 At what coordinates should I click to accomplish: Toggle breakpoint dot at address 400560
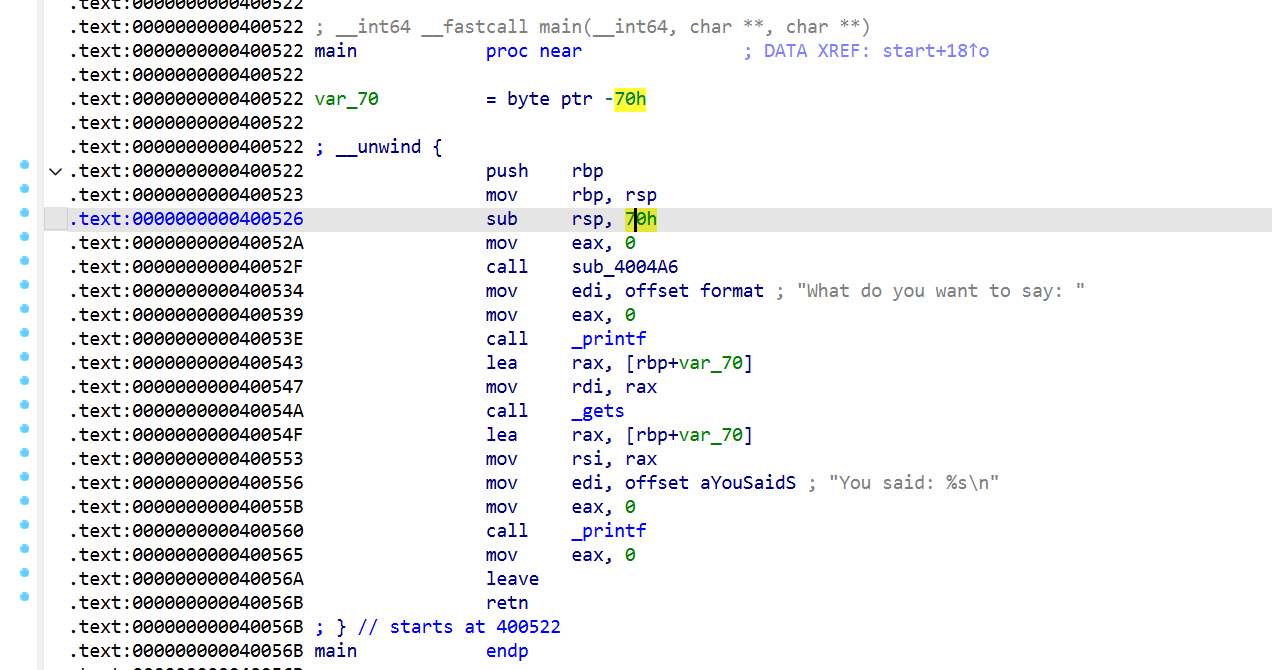tap(25, 524)
